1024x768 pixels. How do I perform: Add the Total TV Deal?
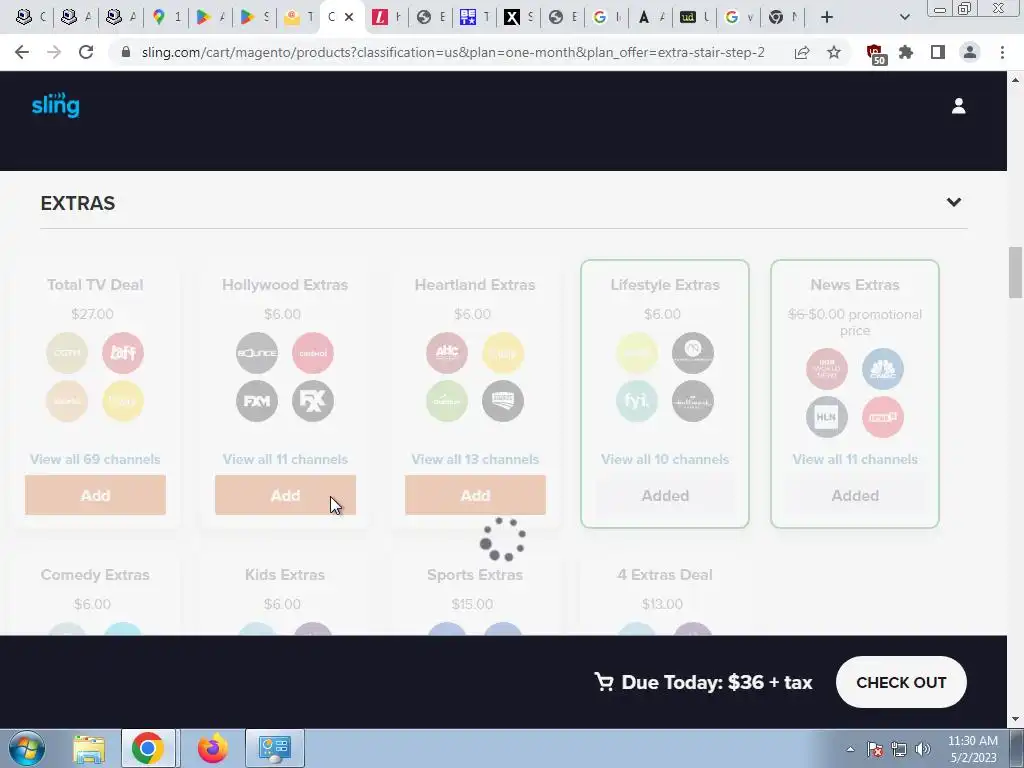pyautogui.click(x=95, y=495)
